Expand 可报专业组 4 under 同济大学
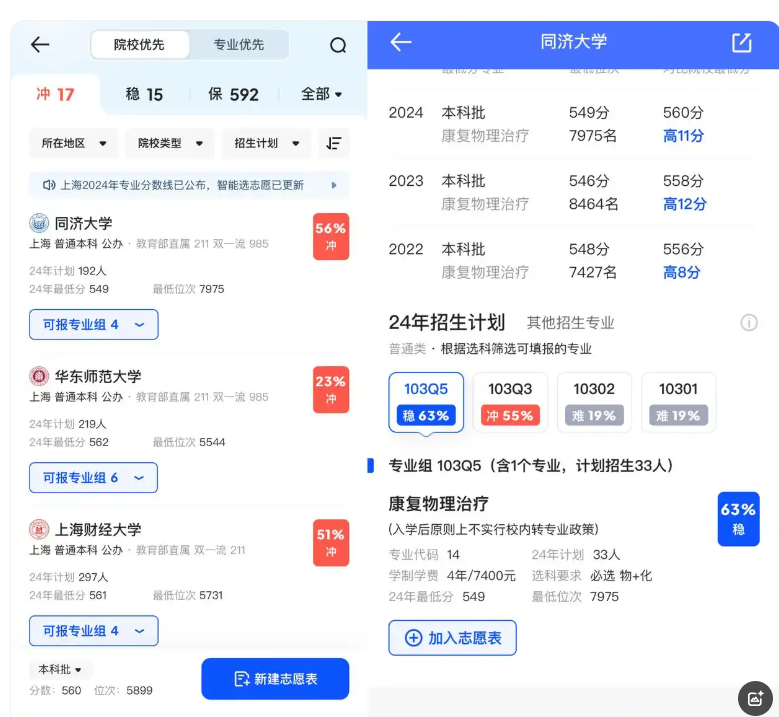 (x=93, y=324)
